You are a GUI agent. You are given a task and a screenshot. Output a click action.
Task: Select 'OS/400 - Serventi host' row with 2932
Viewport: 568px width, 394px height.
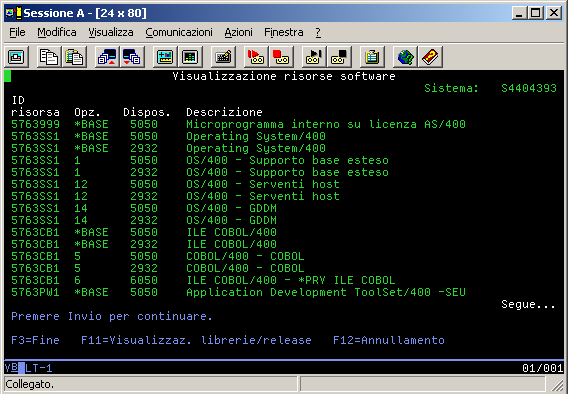(x=175, y=196)
